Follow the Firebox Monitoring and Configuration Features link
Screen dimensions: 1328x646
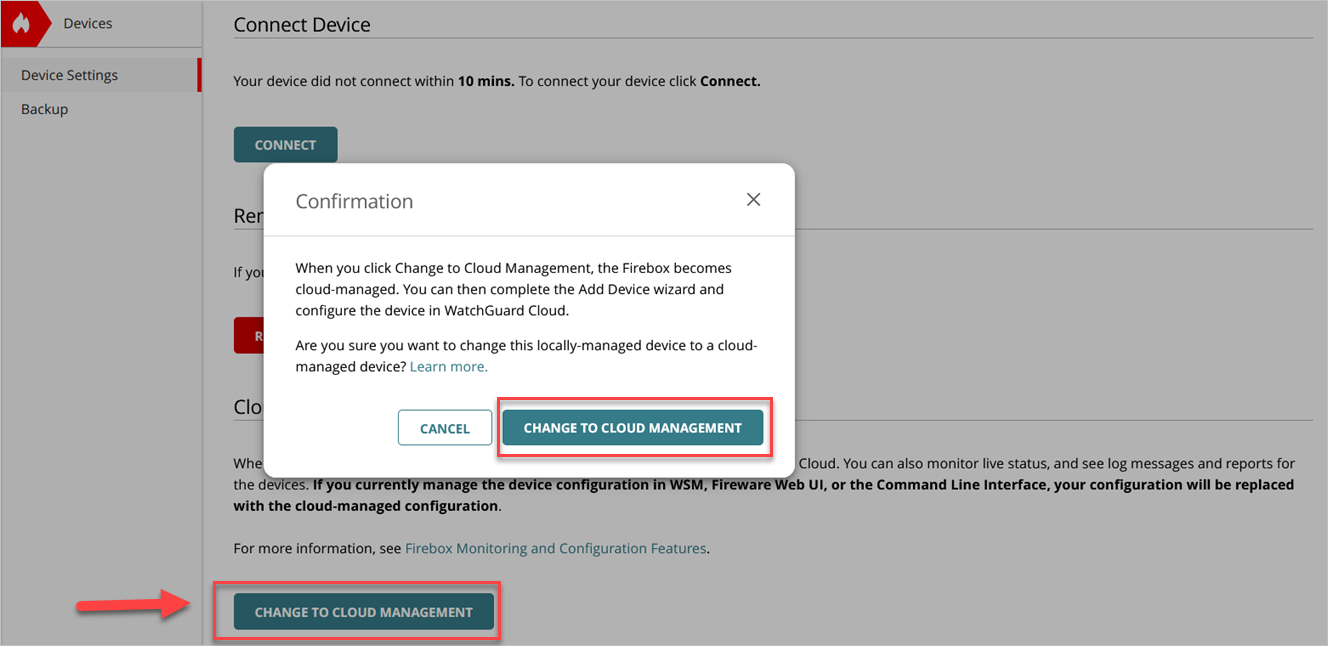pyautogui.click(x=555, y=548)
